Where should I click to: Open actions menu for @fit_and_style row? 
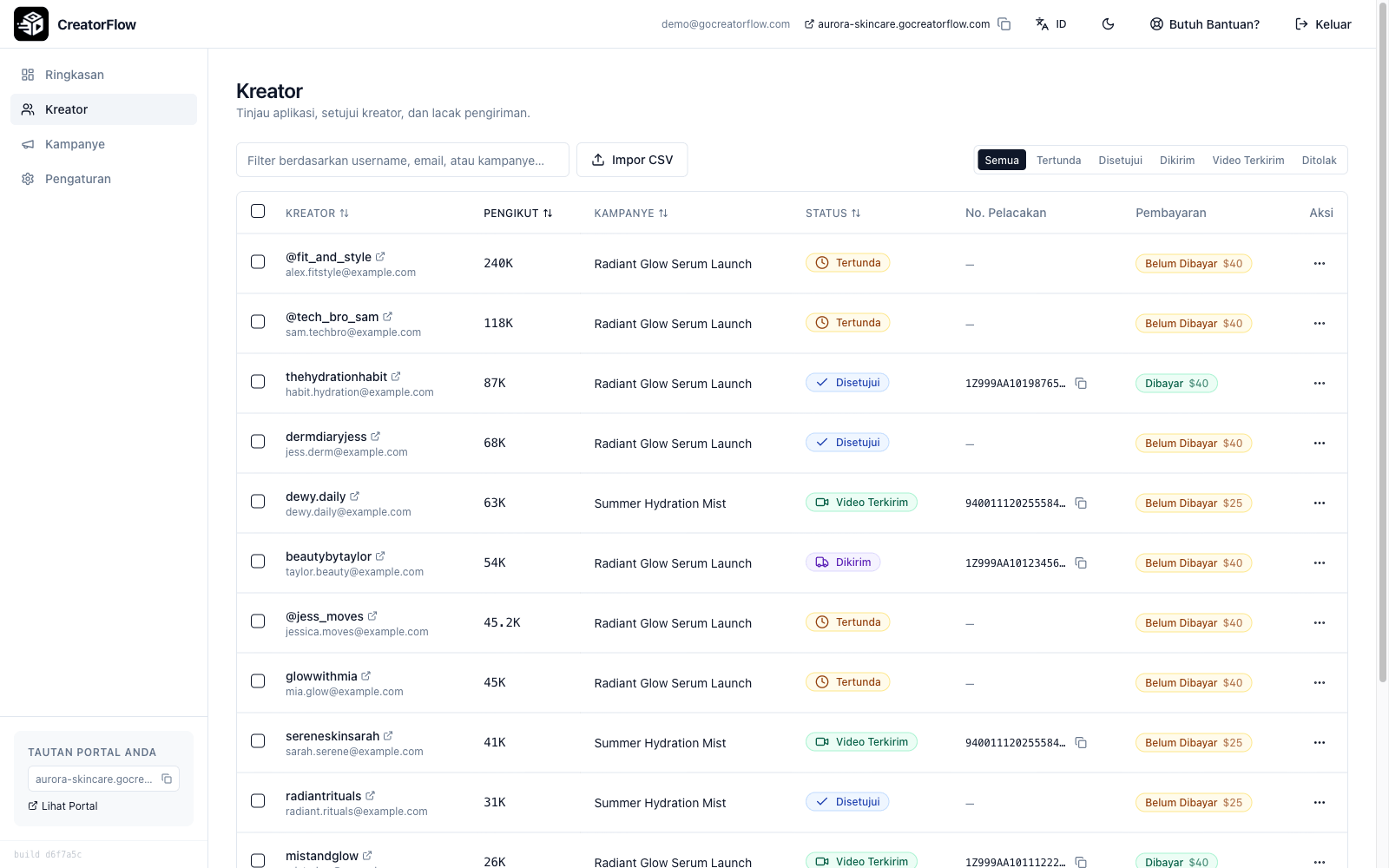point(1320,264)
